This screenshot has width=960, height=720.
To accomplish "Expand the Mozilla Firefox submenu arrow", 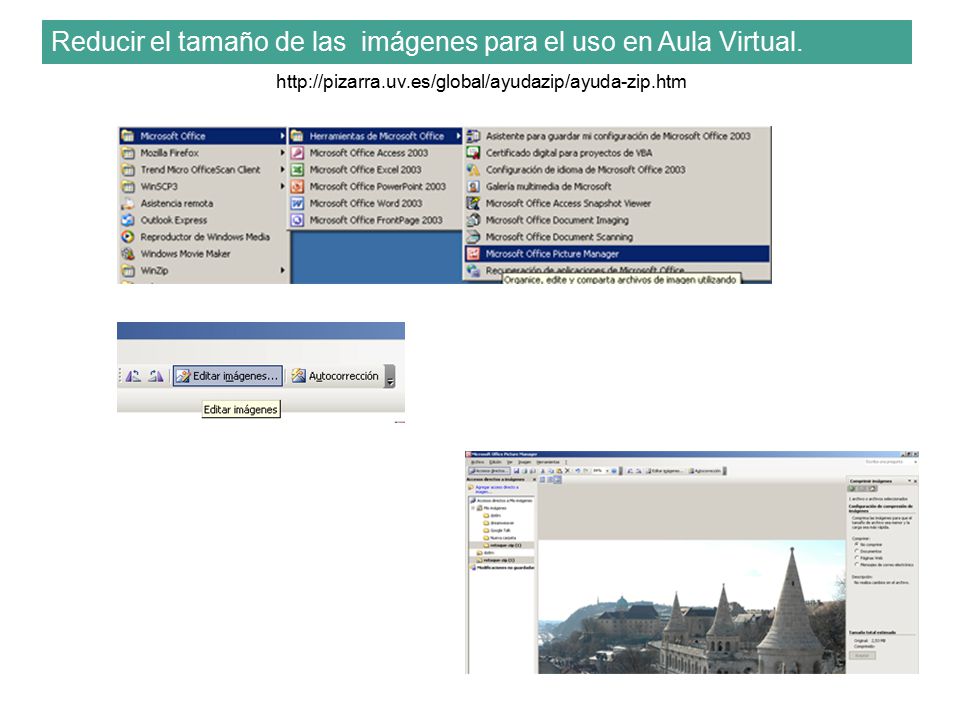I will tap(282, 153).
